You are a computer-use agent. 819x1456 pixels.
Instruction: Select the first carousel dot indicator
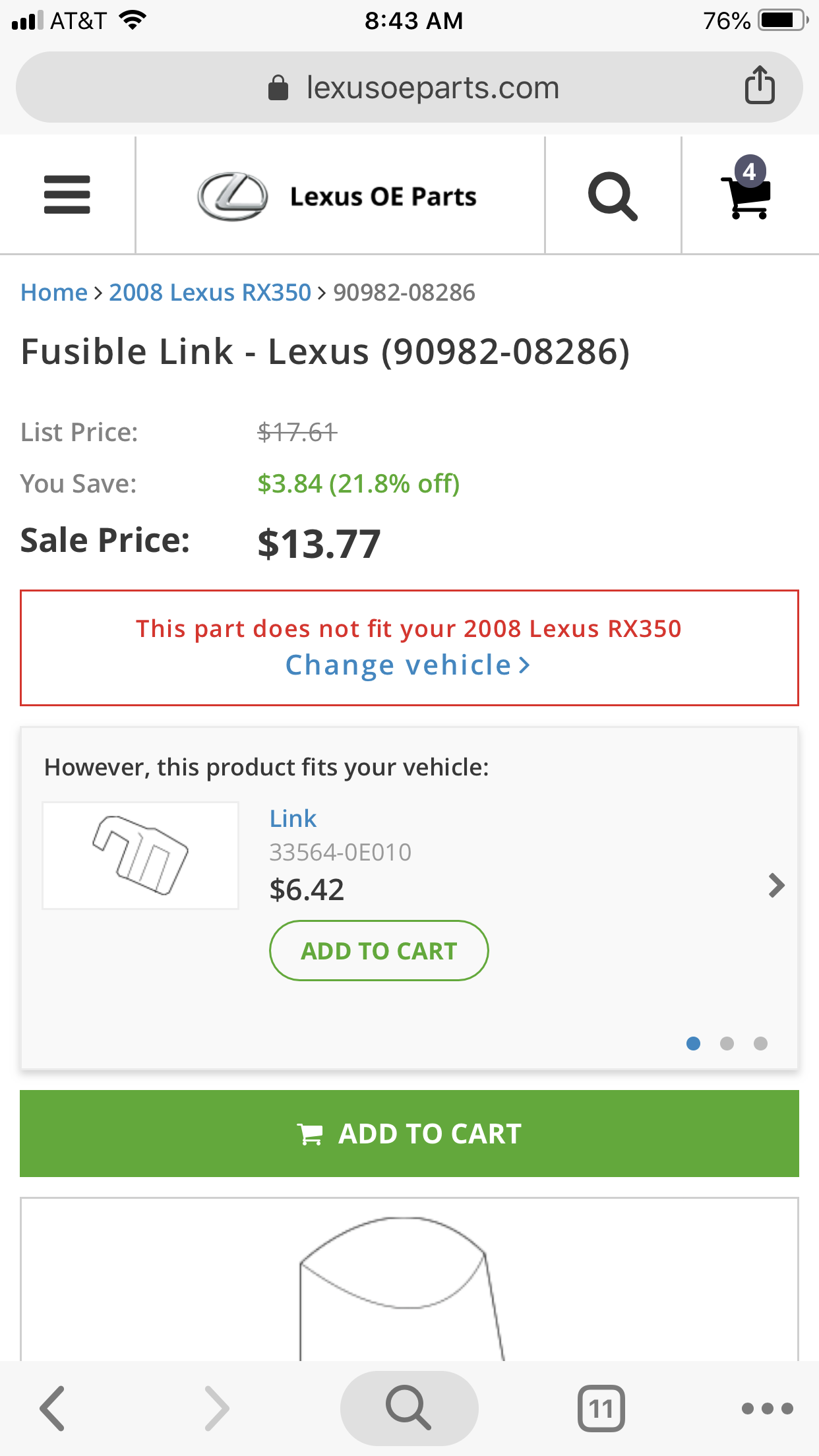693,1043
